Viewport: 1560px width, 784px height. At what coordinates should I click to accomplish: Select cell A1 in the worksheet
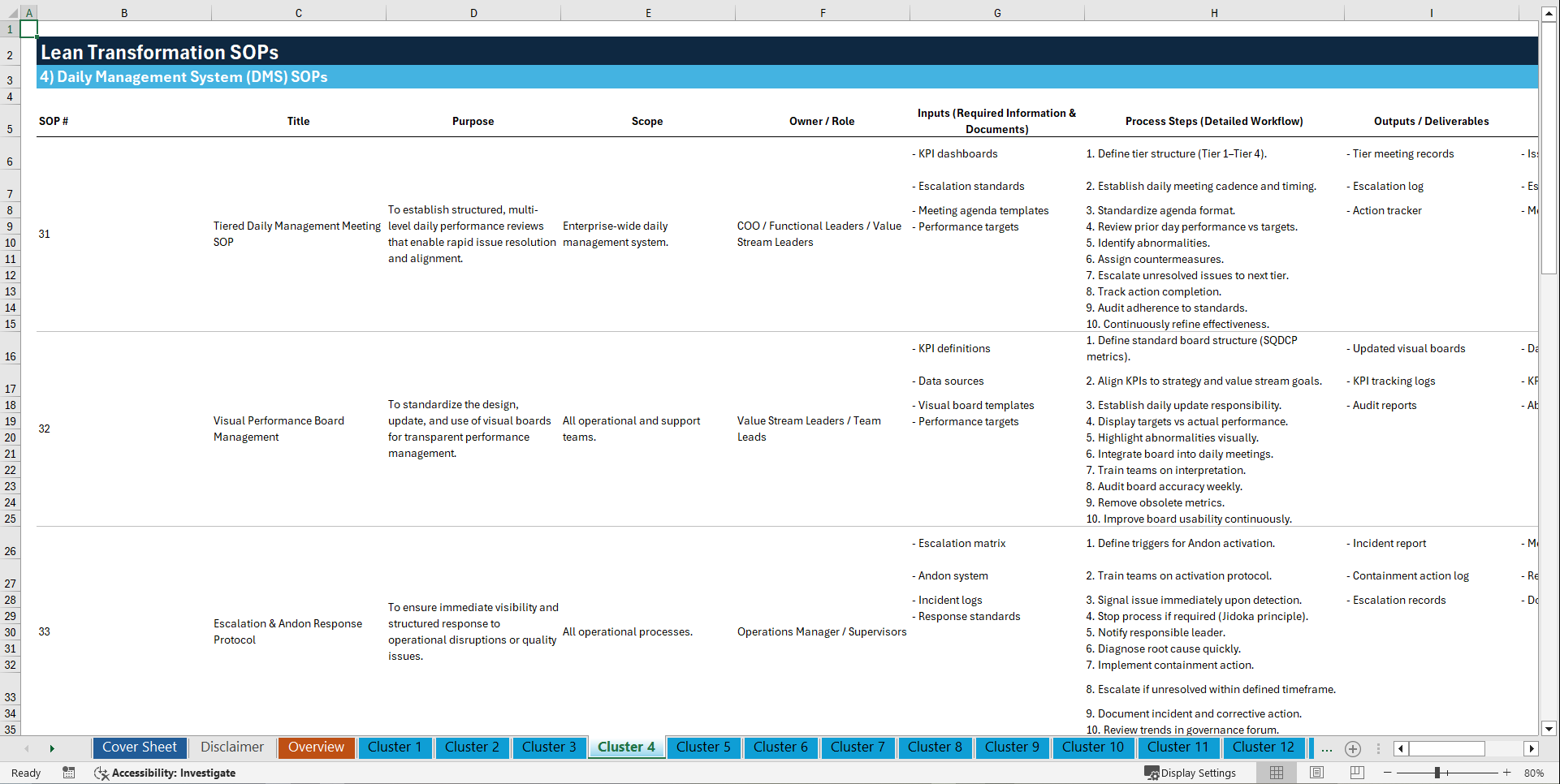click(x=29, y=28)
